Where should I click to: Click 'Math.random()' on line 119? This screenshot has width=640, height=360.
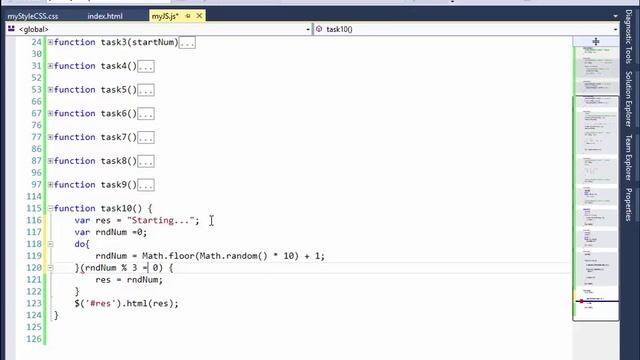click(233, 256)
